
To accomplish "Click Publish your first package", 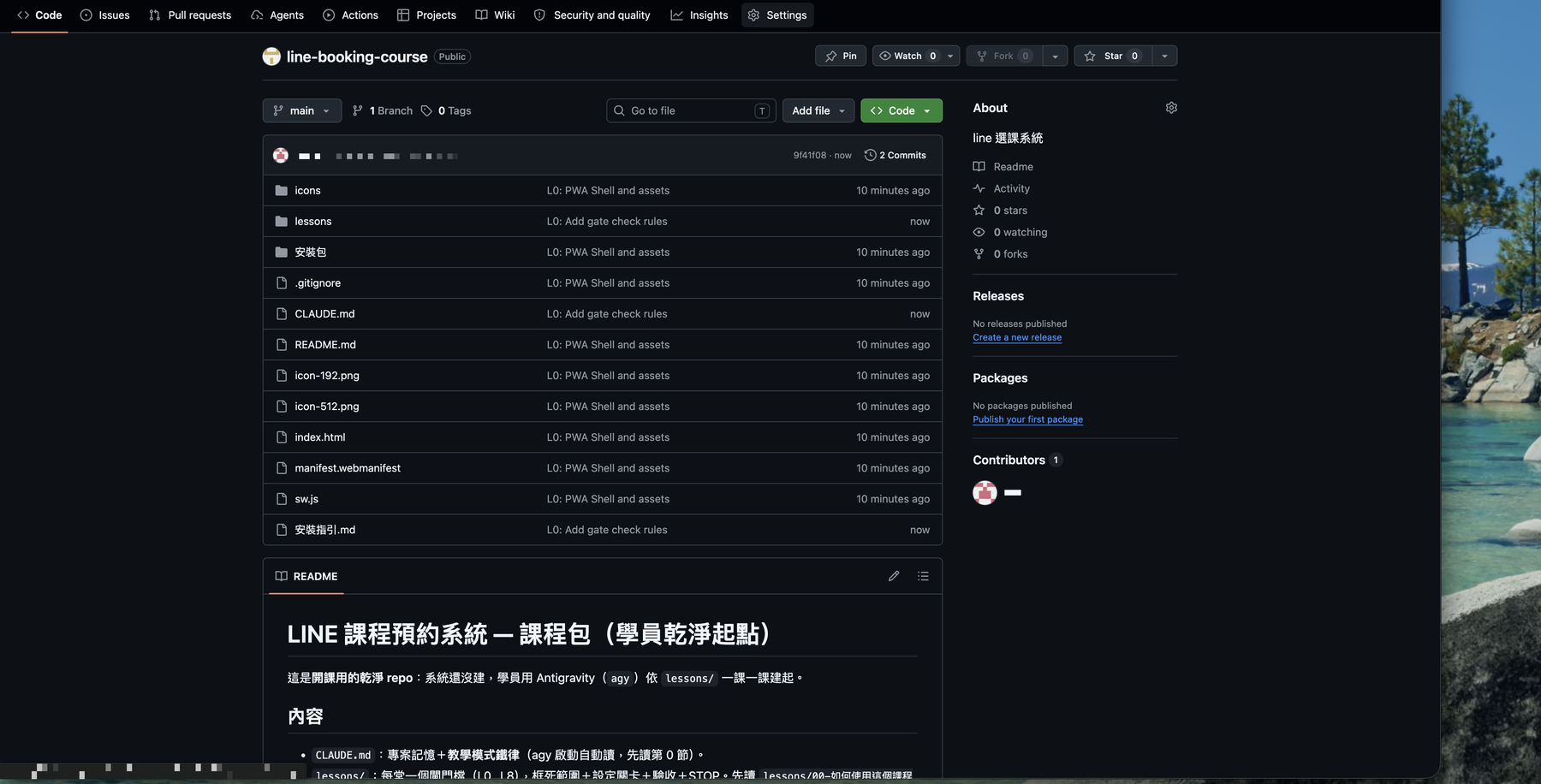I will click(1027, 419).
